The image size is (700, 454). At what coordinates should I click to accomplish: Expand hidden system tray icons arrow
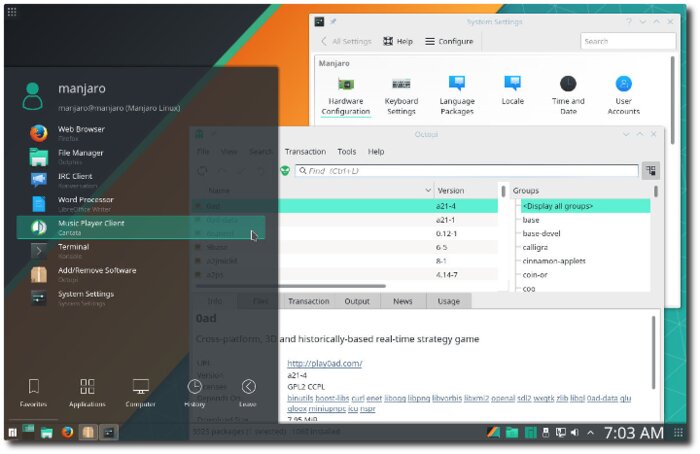tap(590, 433)
